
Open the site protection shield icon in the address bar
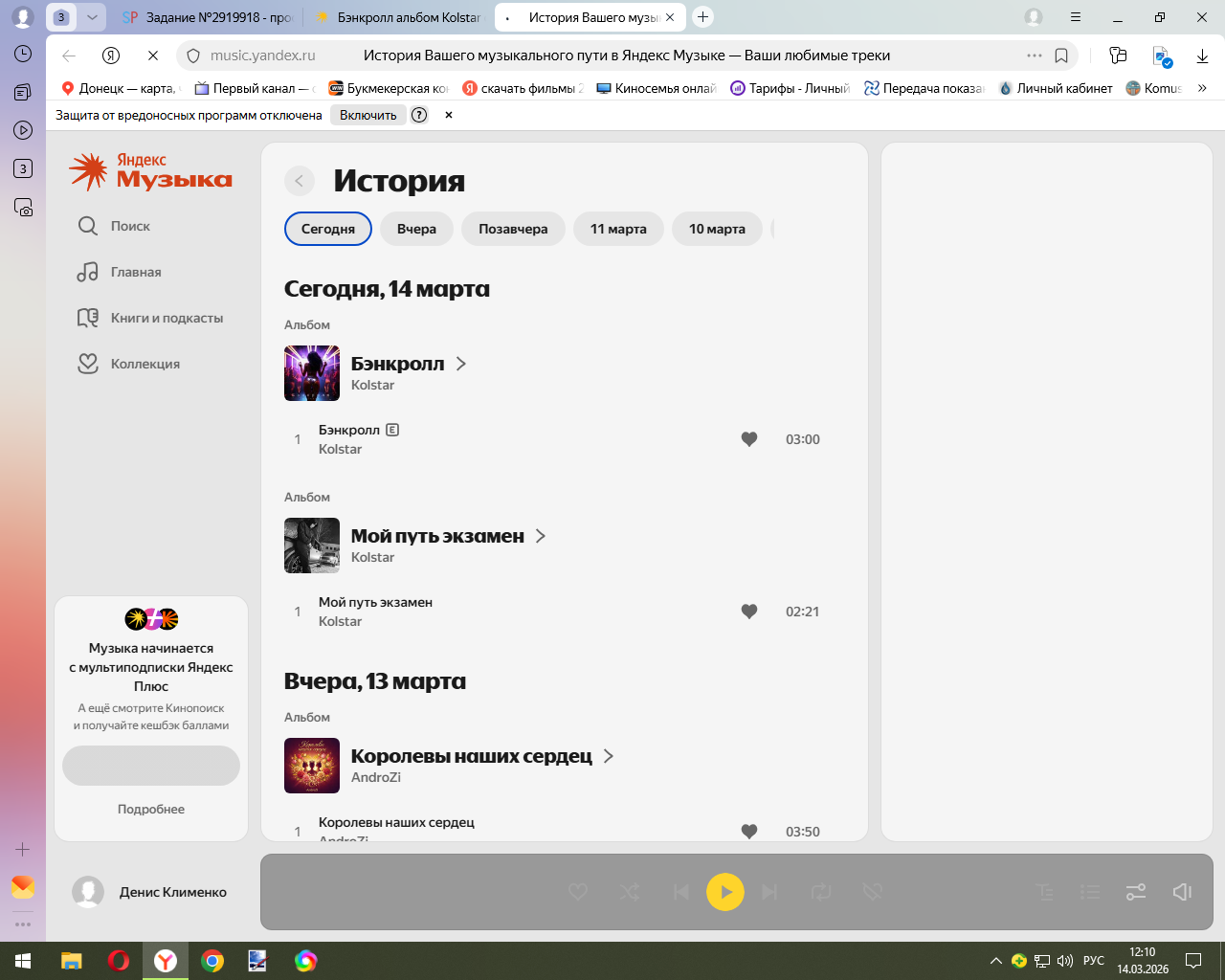click(x=192, y=56)
